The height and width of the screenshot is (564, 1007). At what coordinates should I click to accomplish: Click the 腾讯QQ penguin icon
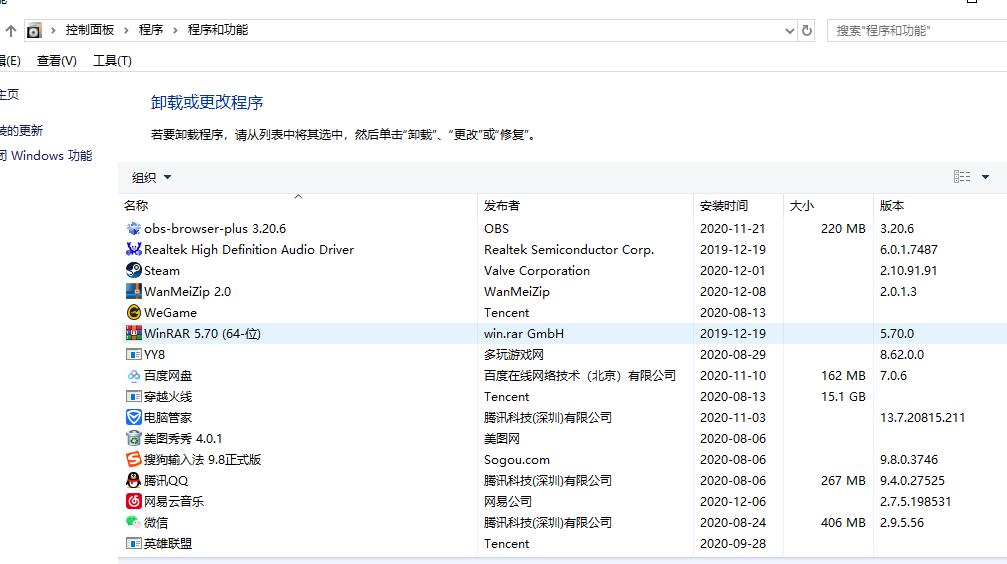click(x=134, y=480)
